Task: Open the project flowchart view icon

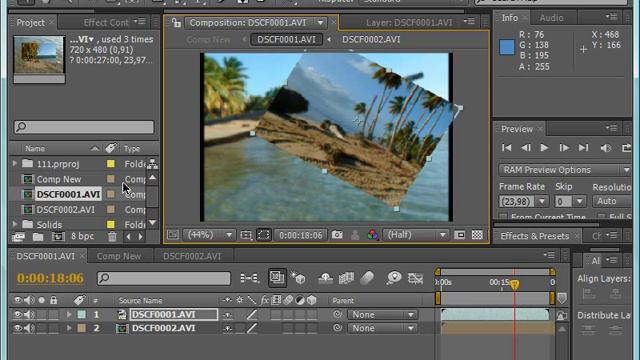Action: (152, 164)
